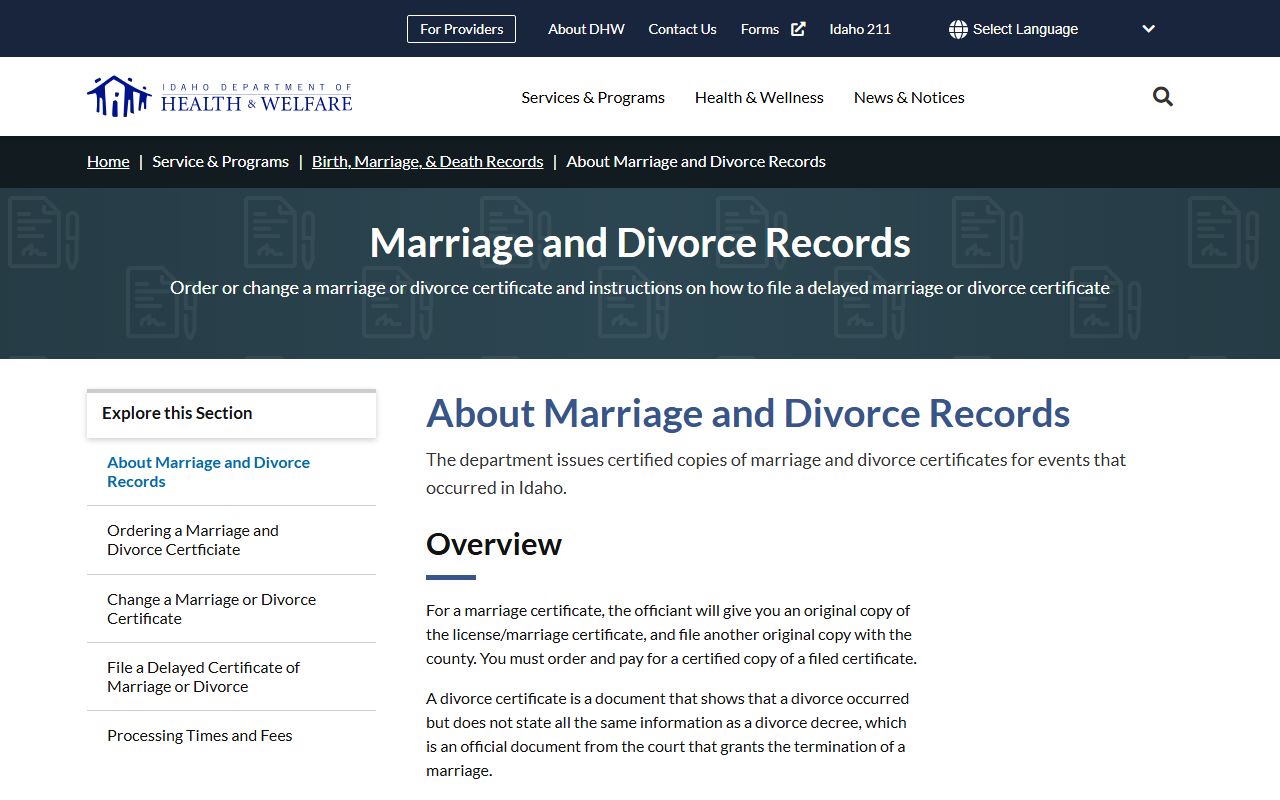This screenshot has height=800, width=1280.
Task: Open the Forms link
Action: coord(760,29)
